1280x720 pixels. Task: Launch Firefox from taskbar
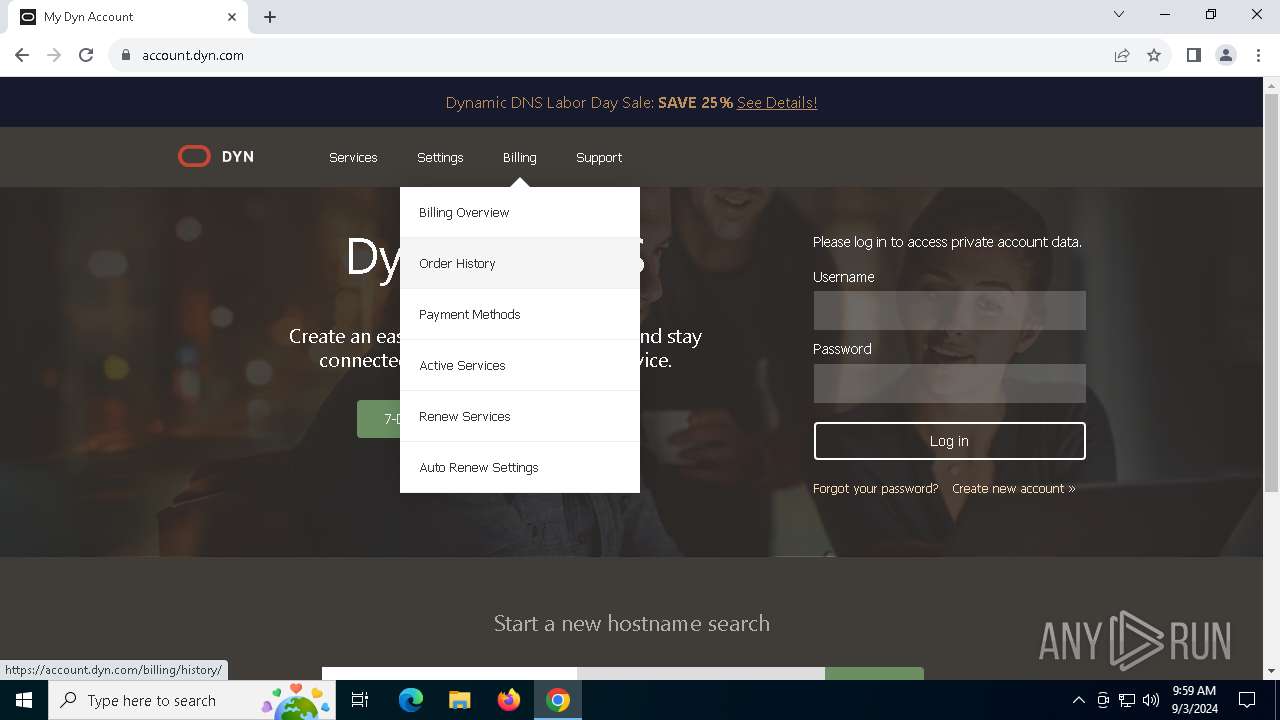509,700
